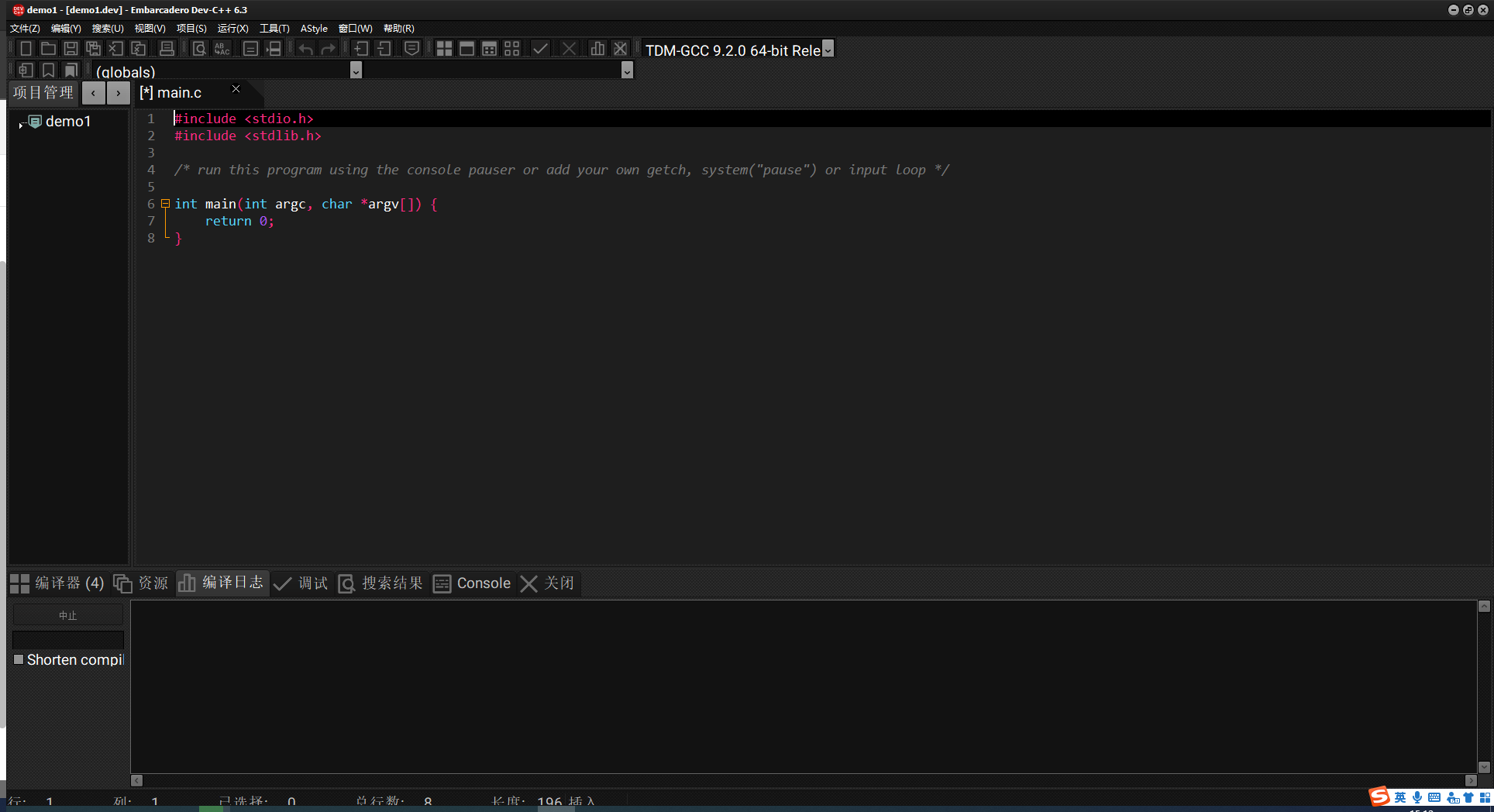The width and height of the screenshot is (1494, 812).
Task: Click the Rebuild All icon
Action: [512, 49]
